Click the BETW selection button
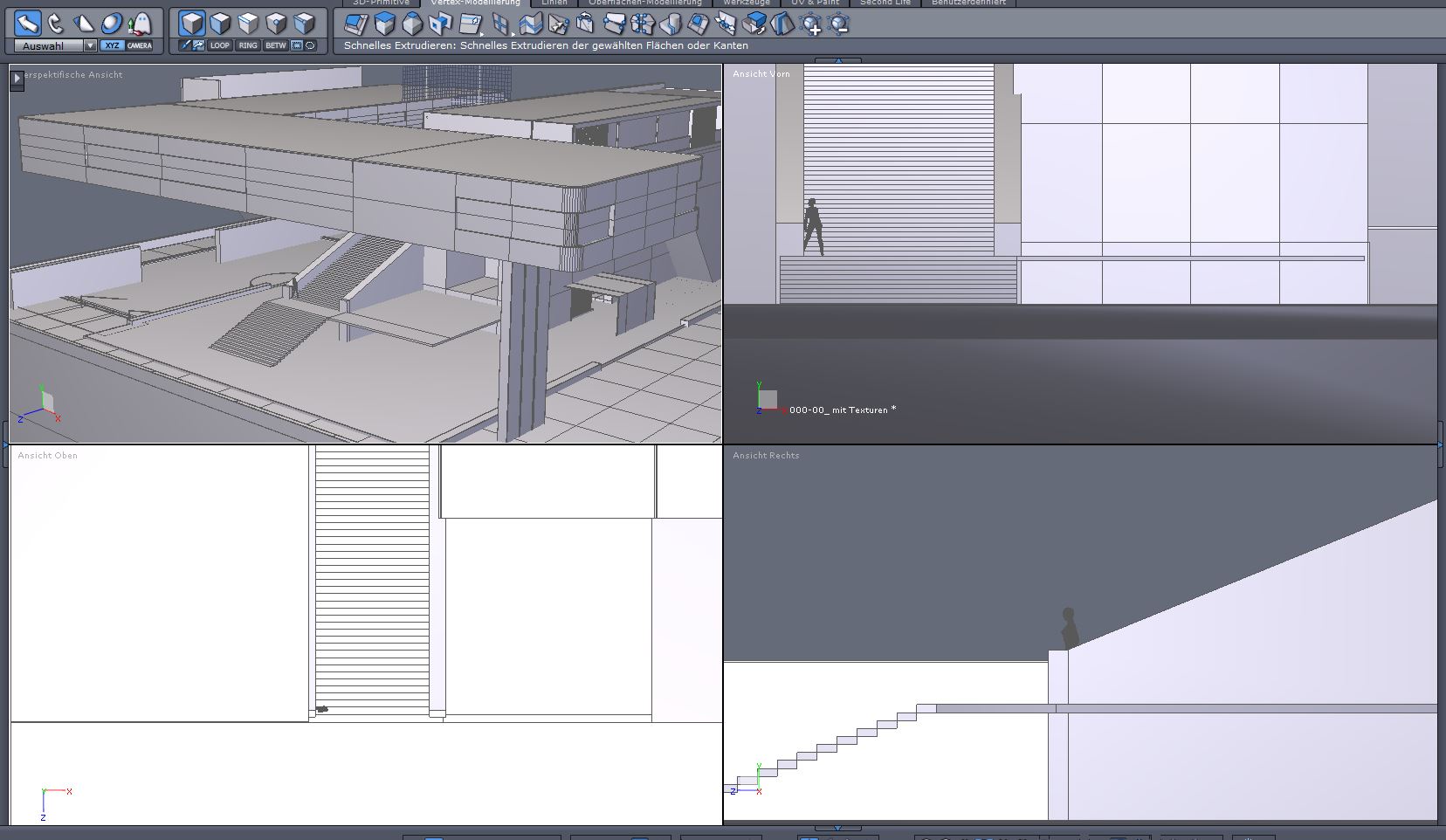 275,45
